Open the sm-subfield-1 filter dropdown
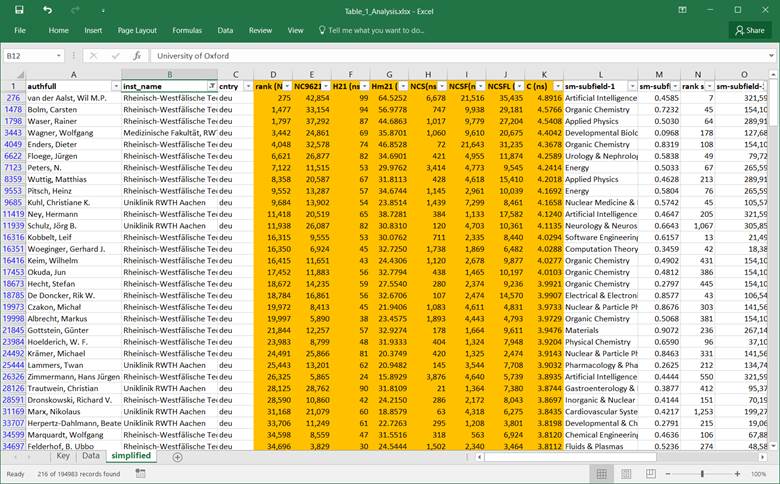The height and width of the screenshot is (484, 780). pyautogui.click(x=632, y=87)
